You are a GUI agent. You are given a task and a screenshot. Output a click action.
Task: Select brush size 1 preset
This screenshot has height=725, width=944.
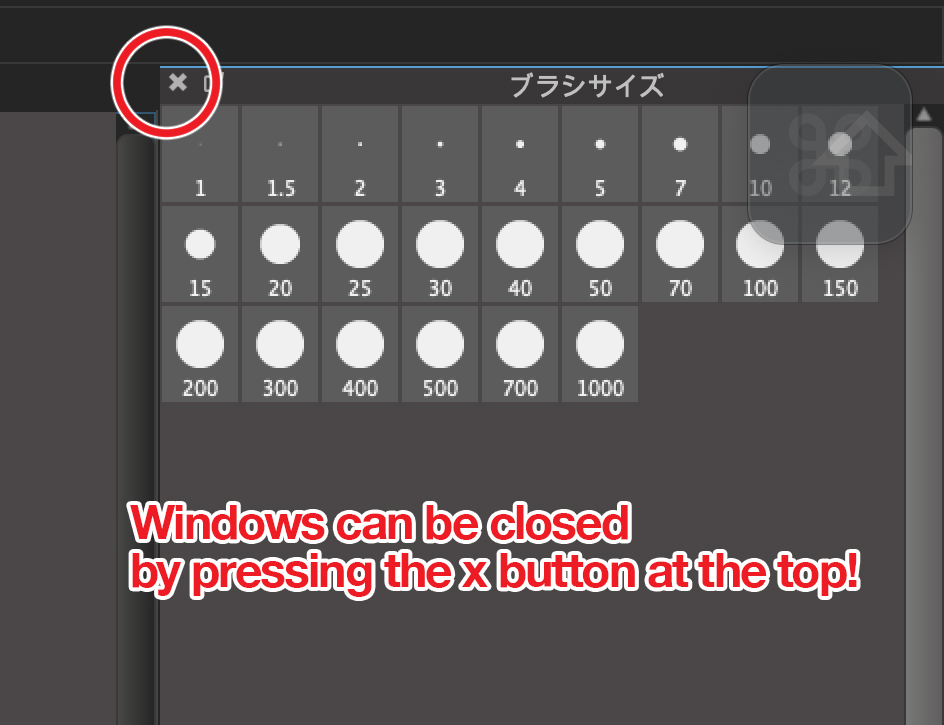coord(200,154)
